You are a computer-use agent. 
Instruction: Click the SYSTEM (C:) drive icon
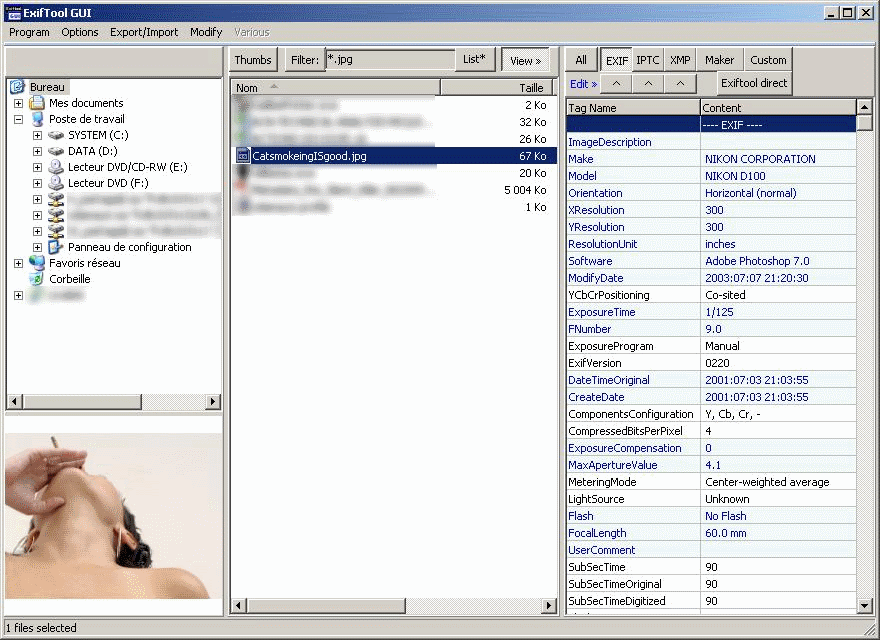coord(56,135)
